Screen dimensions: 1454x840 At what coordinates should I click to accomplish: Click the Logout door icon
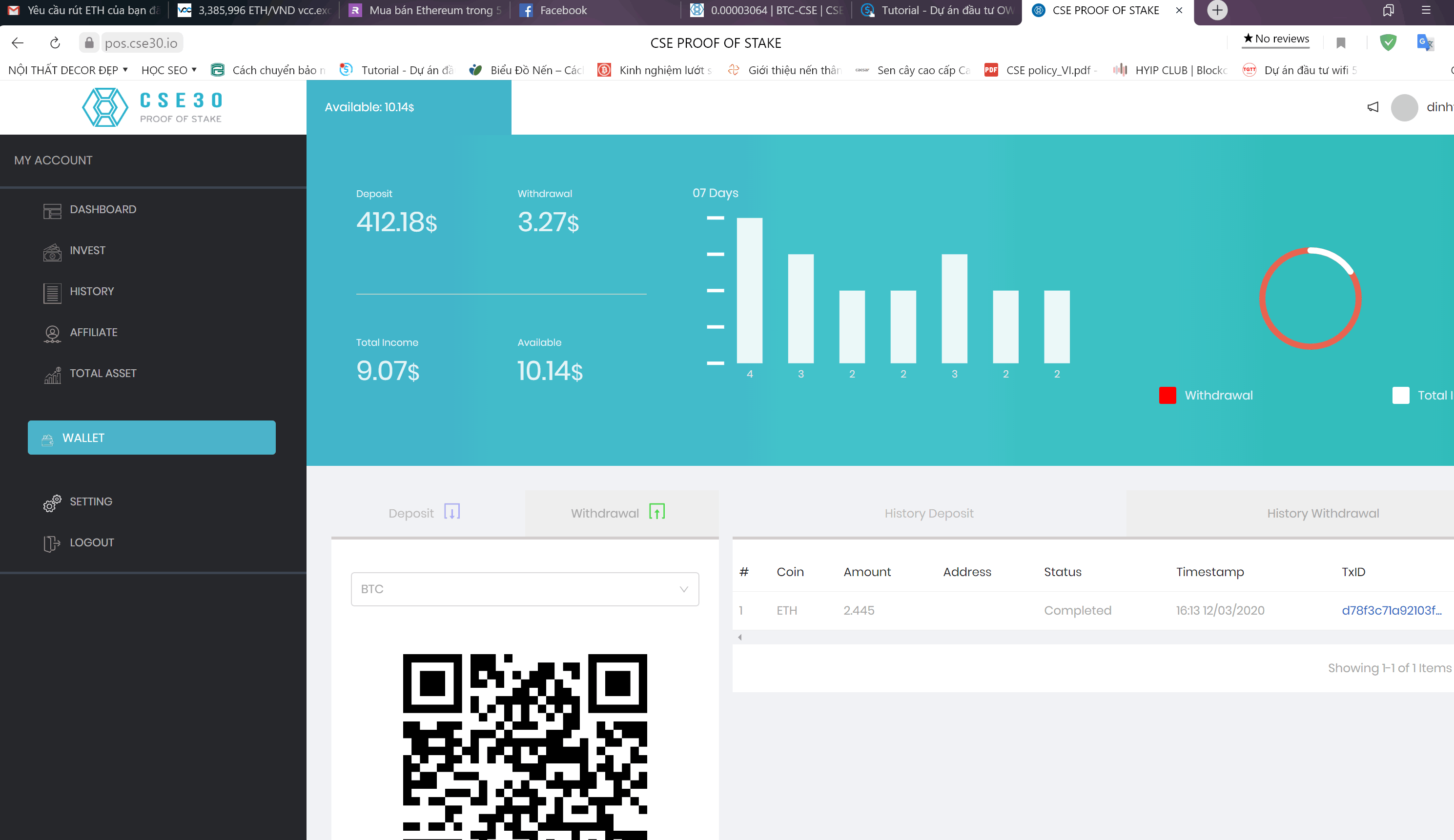click(52, 544)
